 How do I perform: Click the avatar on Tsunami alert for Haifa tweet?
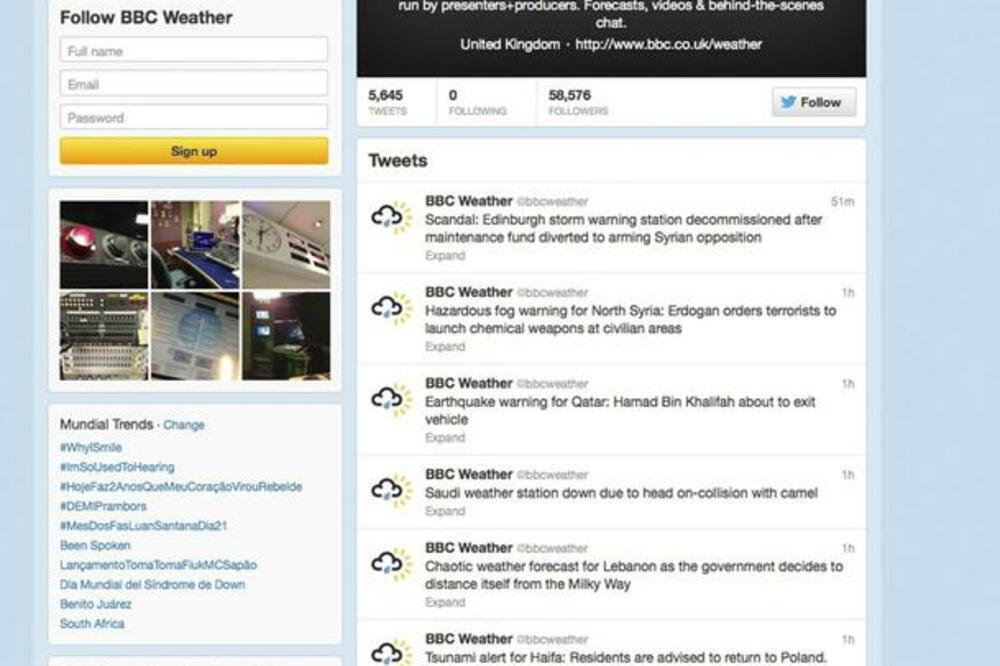pos(392,651)
